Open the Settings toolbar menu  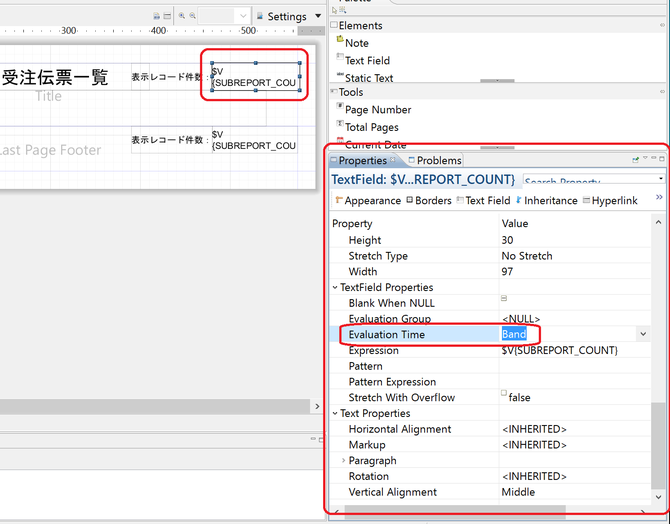click(288, 16)
